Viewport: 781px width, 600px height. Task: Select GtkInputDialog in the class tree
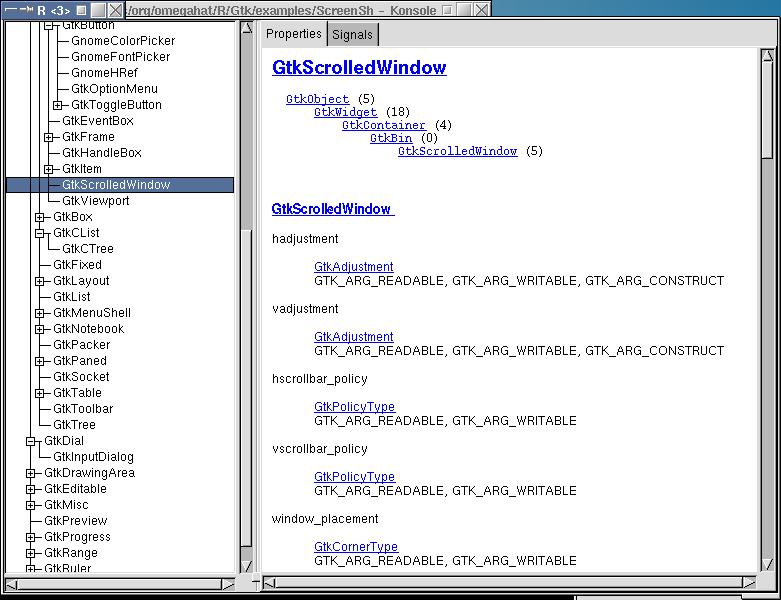pyautogui.click(x=93, y=457)
